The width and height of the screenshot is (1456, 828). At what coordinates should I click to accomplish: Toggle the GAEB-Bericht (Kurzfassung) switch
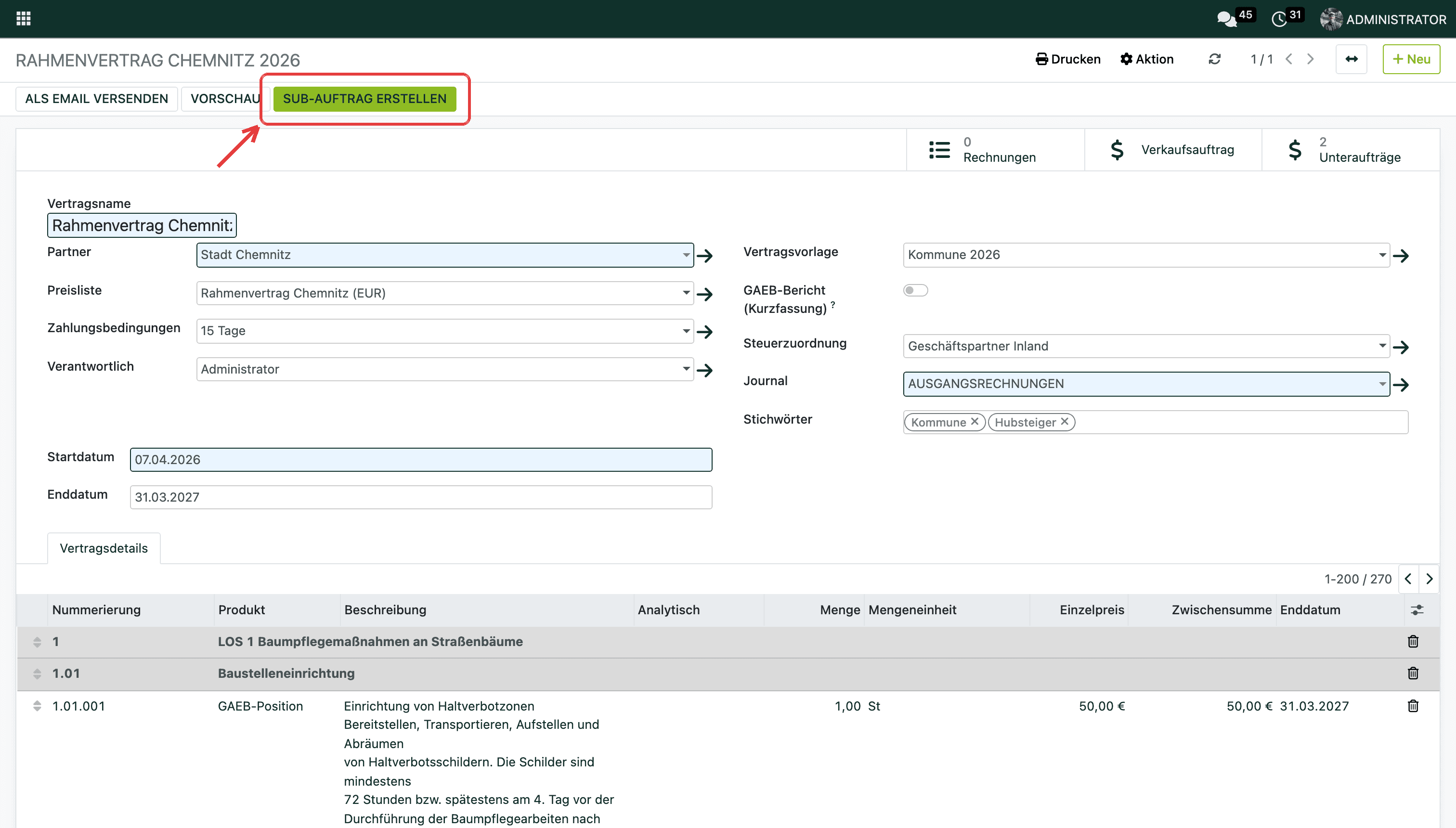click(x=916, y=290)
